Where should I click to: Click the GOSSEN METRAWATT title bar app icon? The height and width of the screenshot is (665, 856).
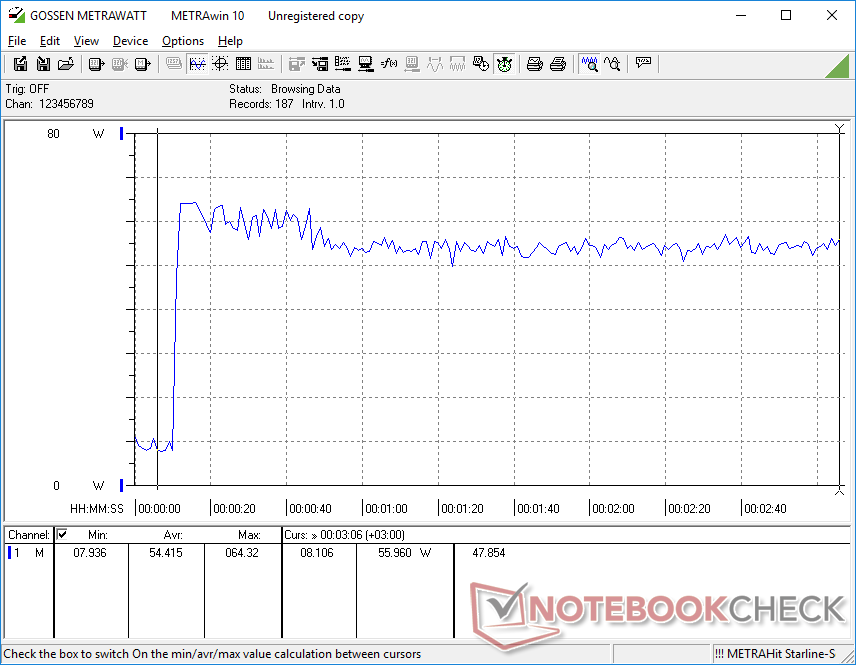[17, 15]
